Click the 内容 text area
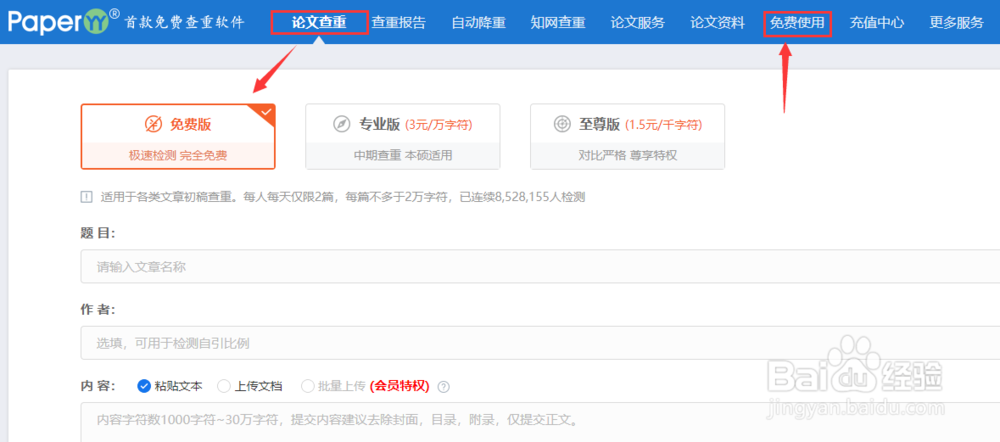Viewport: 1000px width, 442px height. point(540,422)
